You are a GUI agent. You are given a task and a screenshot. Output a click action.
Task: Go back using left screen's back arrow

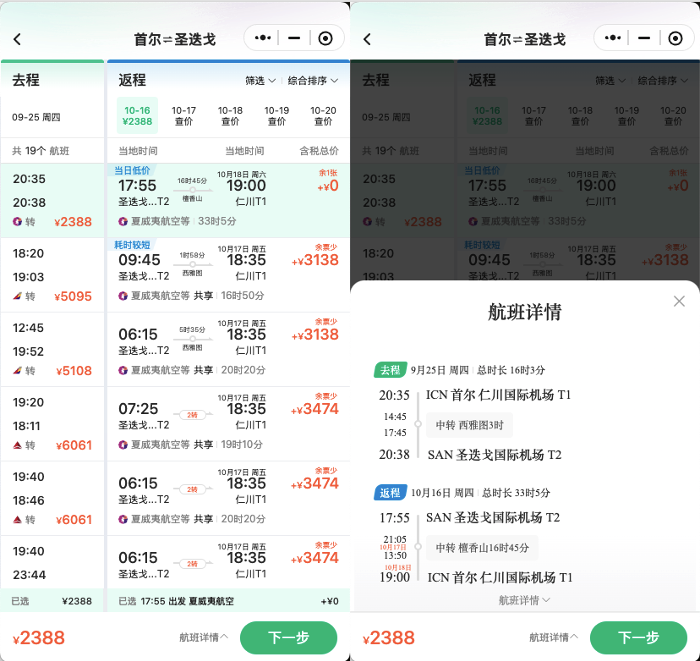[17, 39]
